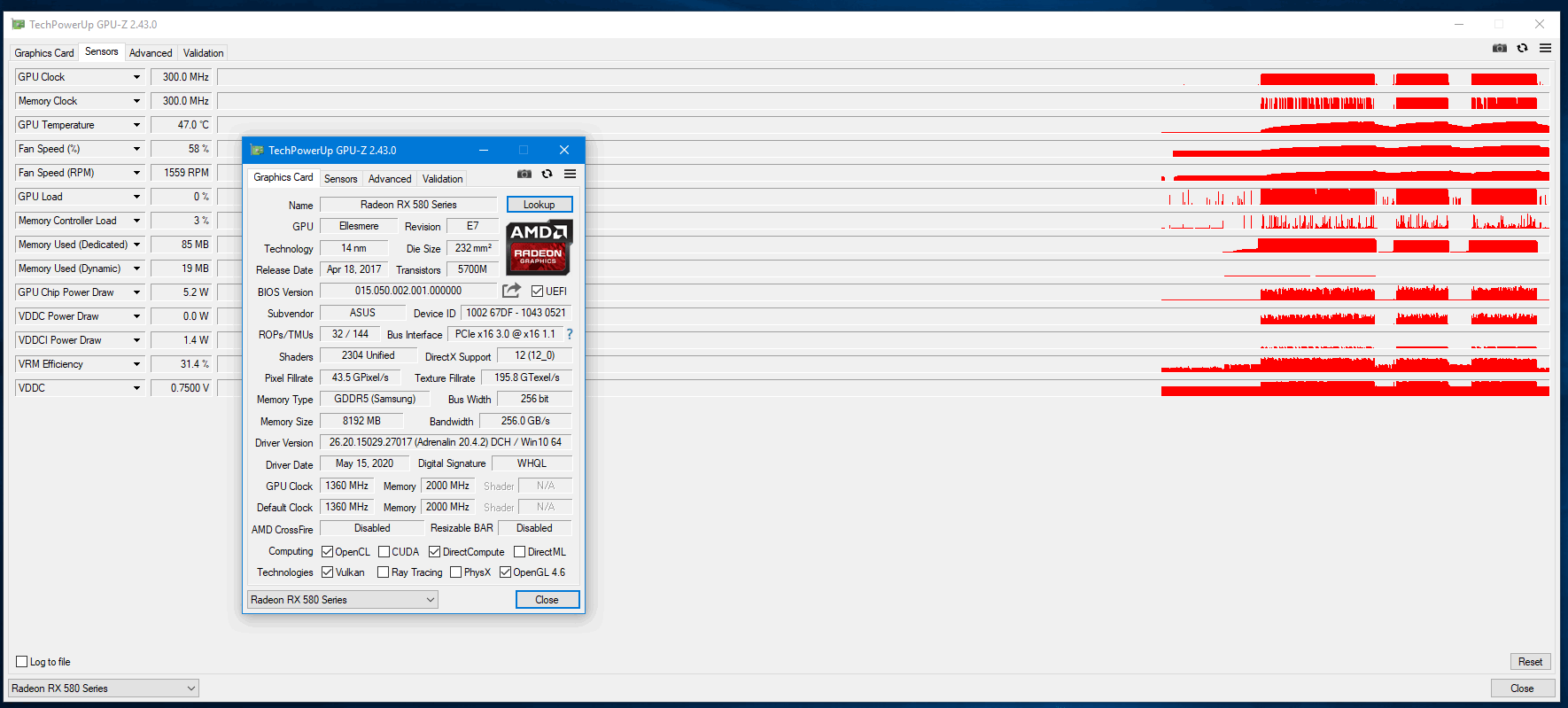Switch to Graphics Card tab in Sensors window
1568x708 pixels.
44,53
